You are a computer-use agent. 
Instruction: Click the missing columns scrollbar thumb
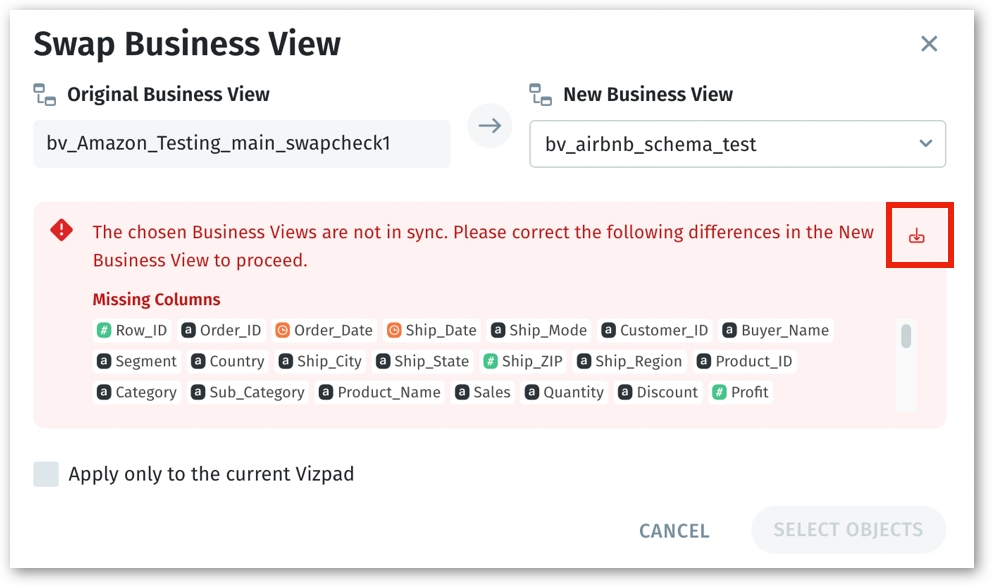[906, 336]
